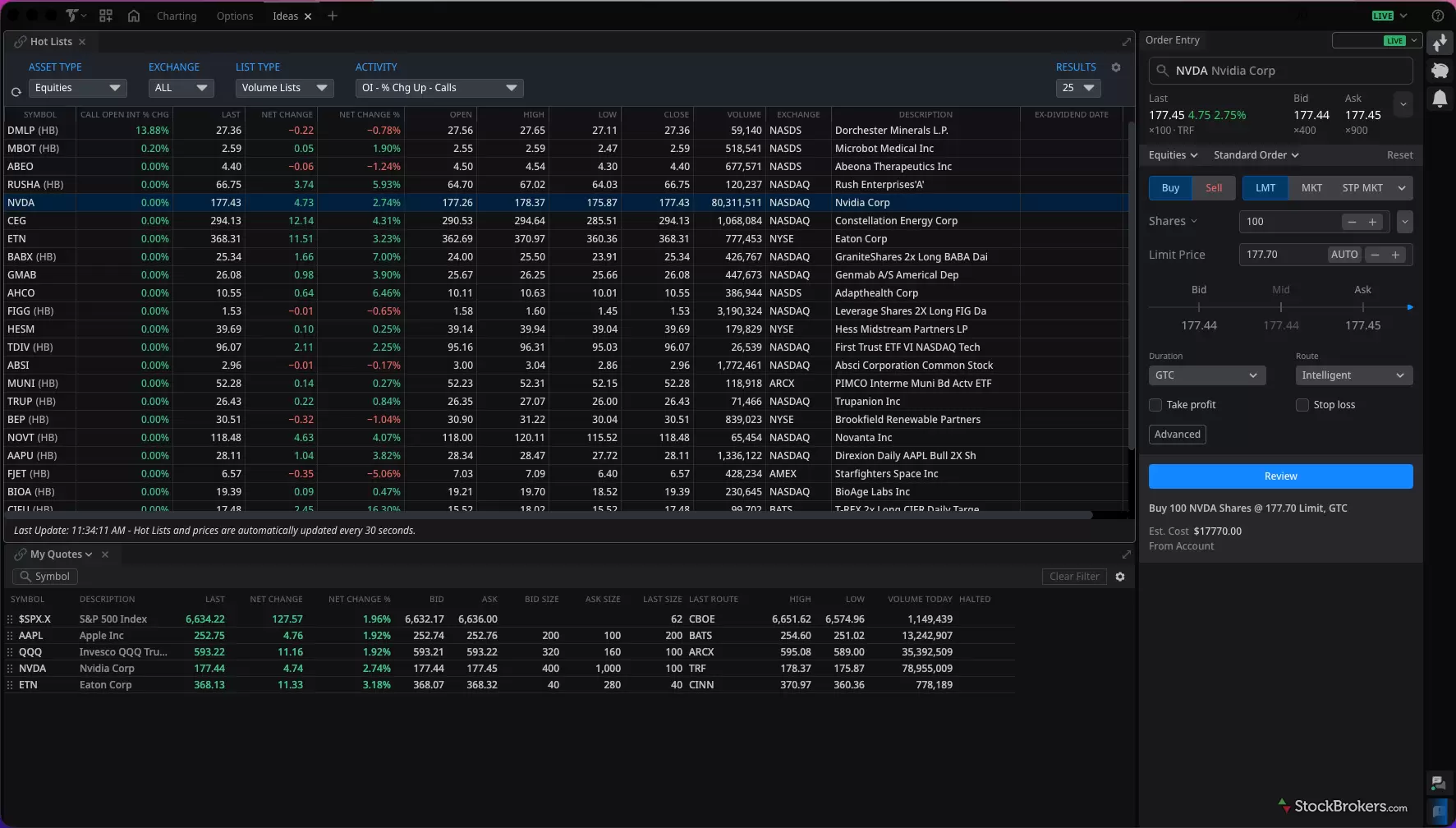1456x828 pixels.
Task: Reset the order entry form
Action: pyautogui.click(x=1399, y=155)
